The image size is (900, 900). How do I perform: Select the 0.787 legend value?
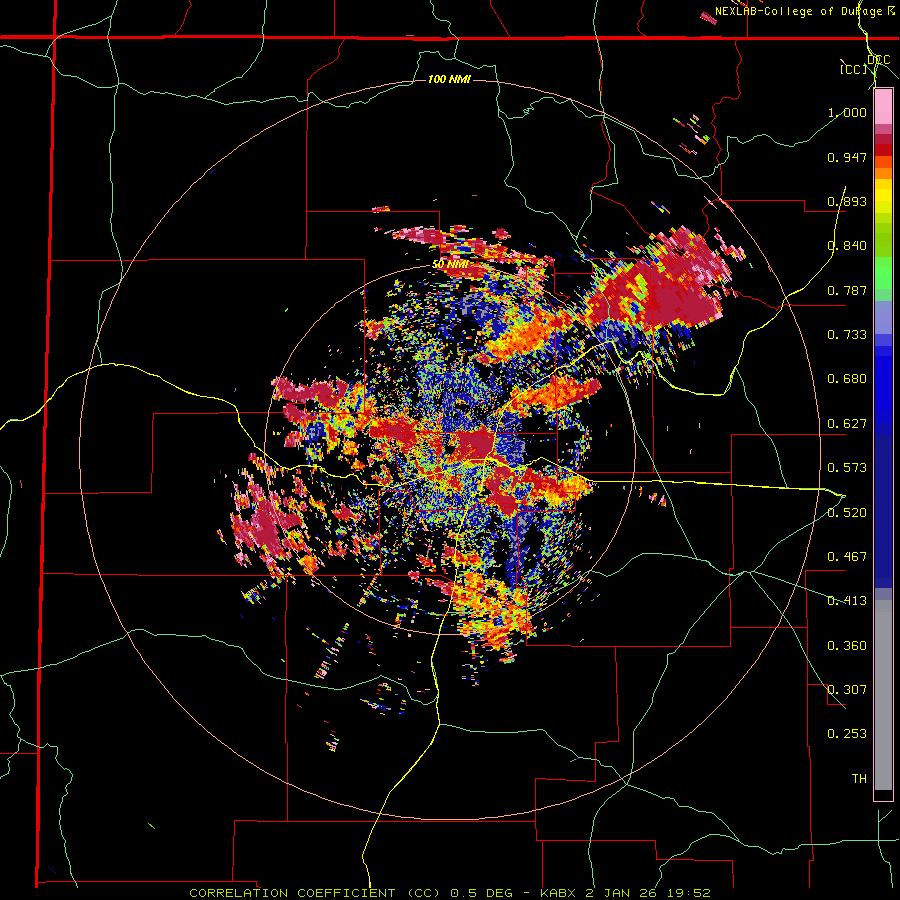pyautogui.click(x=847, y=290)
